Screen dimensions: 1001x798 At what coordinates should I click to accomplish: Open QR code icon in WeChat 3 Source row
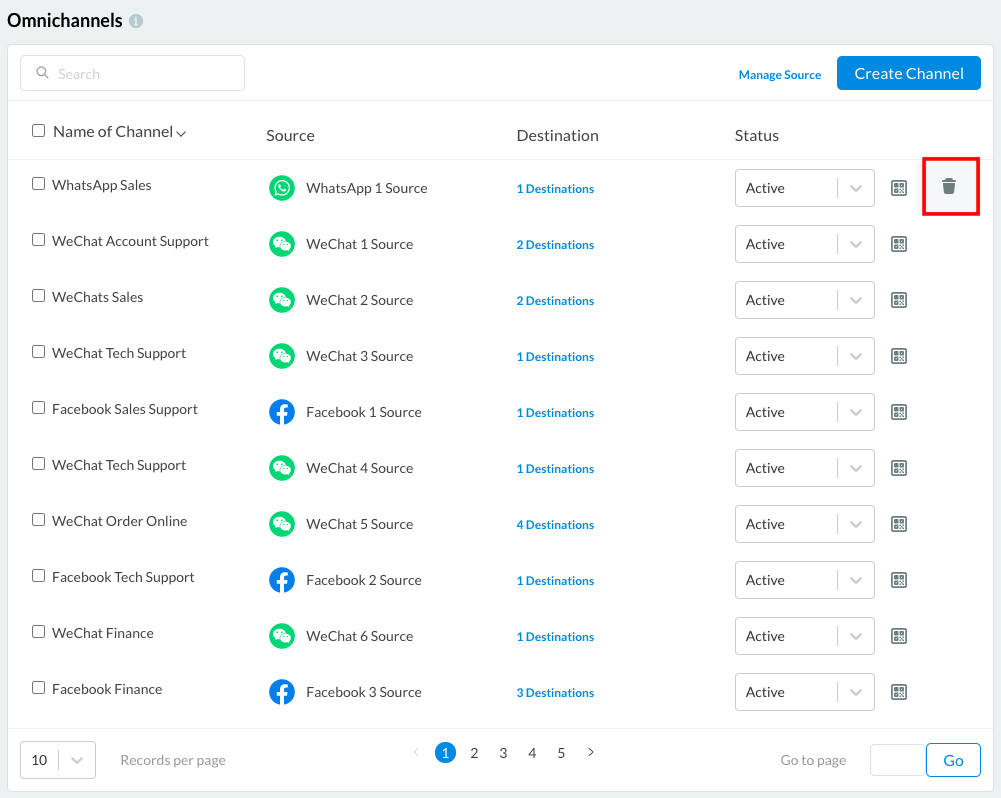pos(899,356)
